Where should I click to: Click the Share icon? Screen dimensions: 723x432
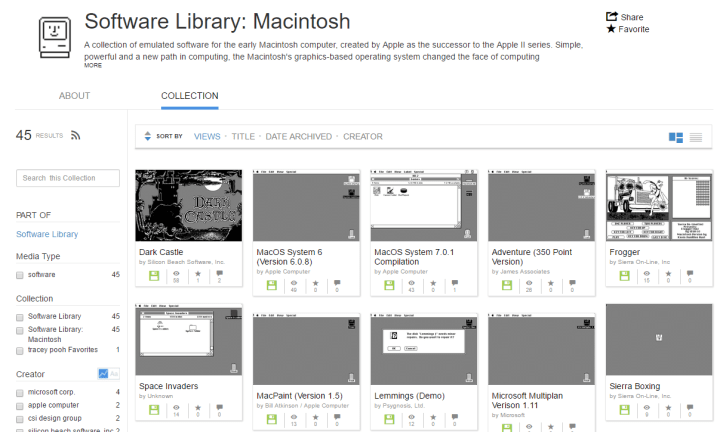[x=611, y=17]
